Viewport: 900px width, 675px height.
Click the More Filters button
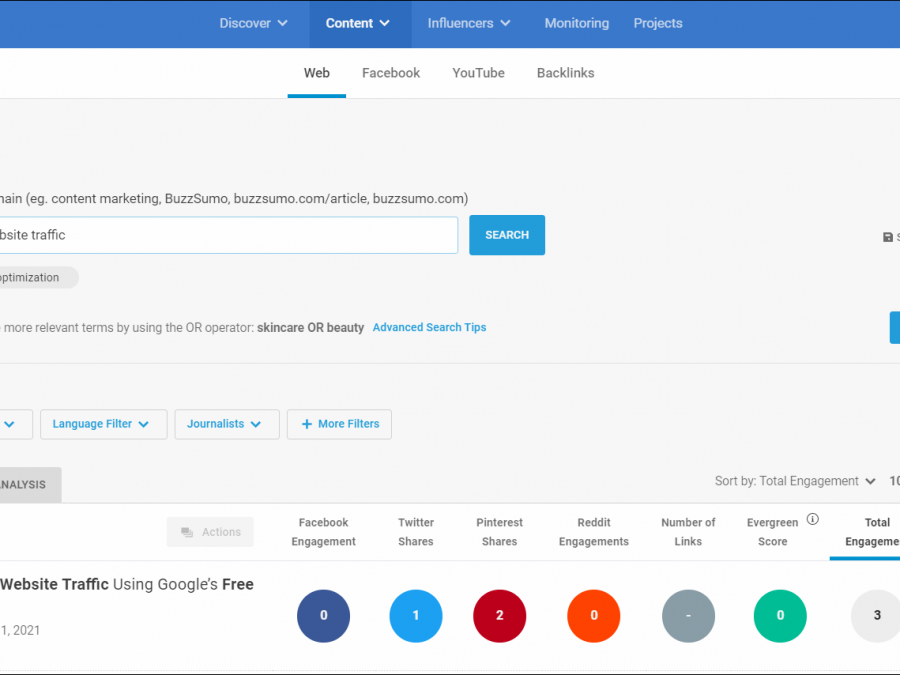(x=340, y=424)
